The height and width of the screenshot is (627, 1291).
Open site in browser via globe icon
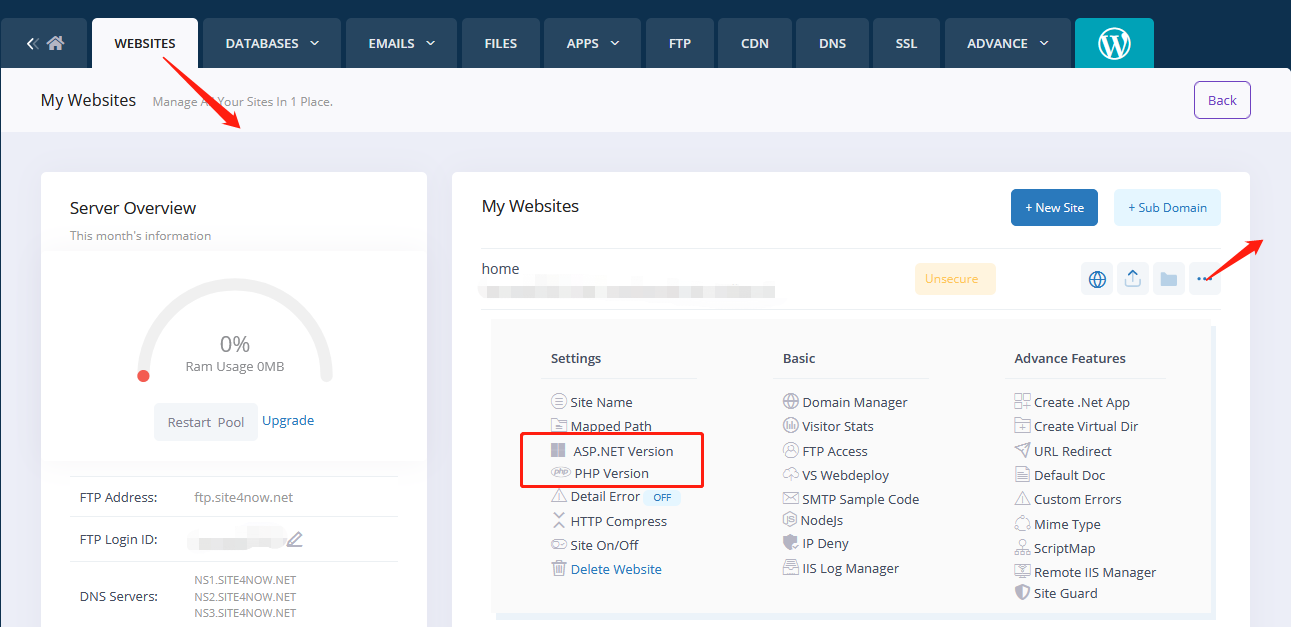point(1097,279)
